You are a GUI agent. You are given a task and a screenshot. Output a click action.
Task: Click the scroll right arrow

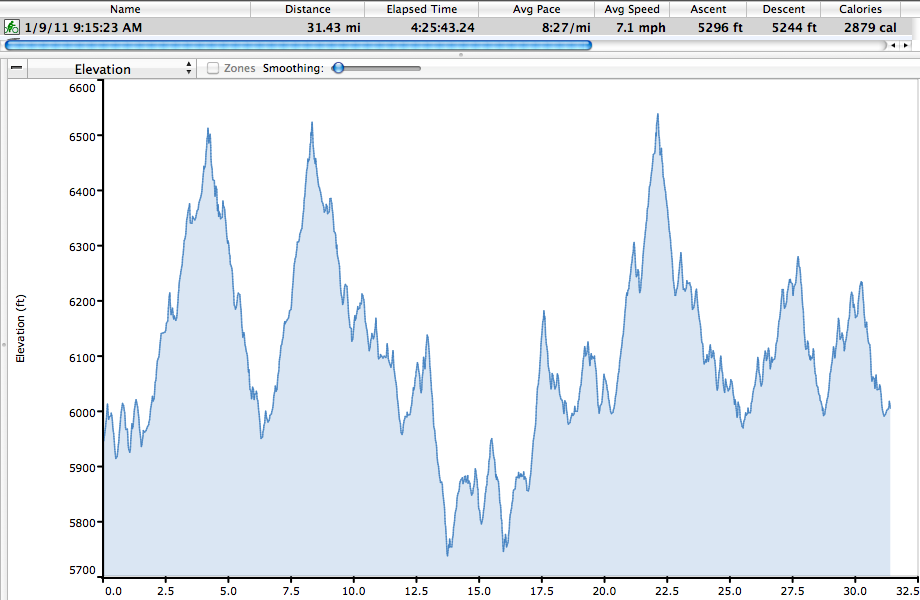point(905,45)
